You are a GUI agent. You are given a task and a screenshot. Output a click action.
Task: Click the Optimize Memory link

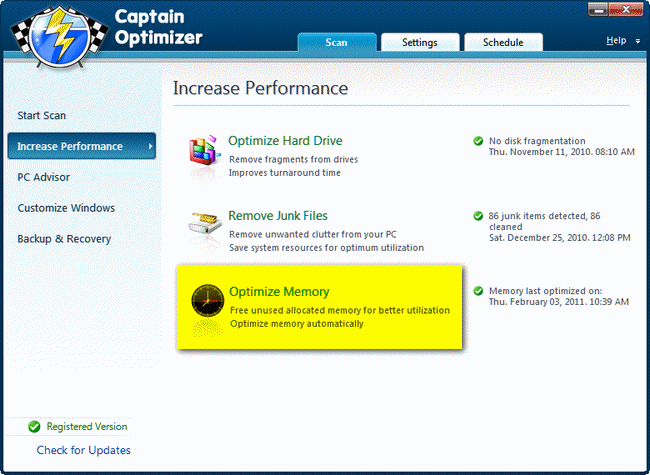pyautogui.click(x=279, y=292)
